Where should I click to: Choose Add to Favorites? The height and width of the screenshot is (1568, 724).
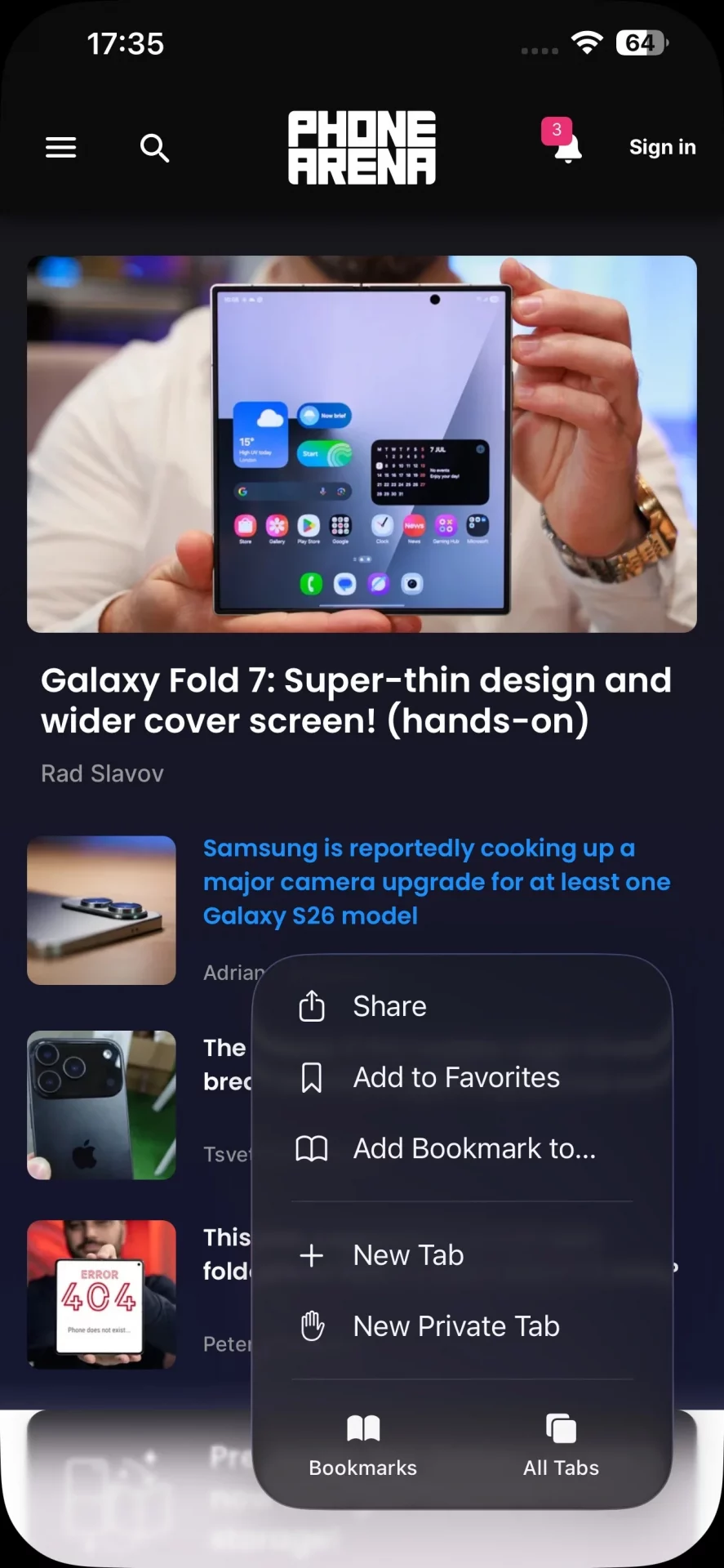pyautogui.click(x=463, y=1077)
